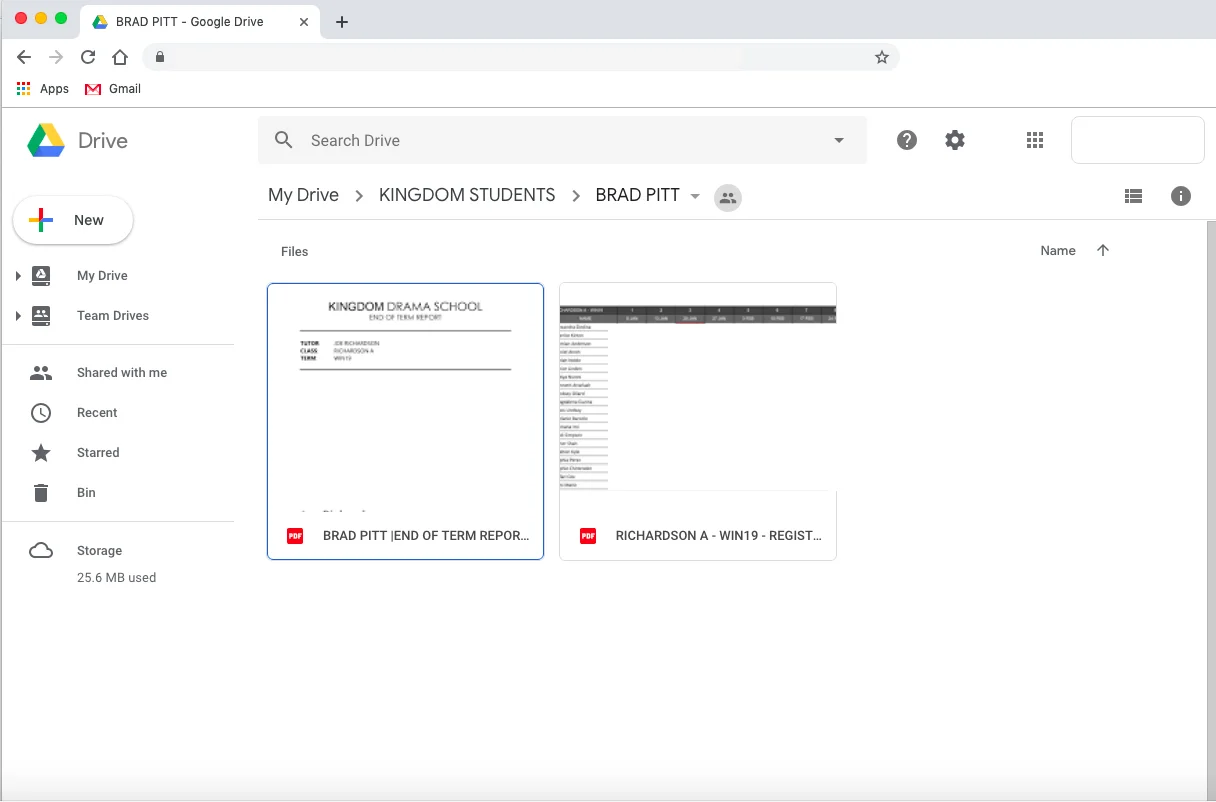Bookmark this page star
The height and width of the screenshot is (802, 1216).
(882, 57)
